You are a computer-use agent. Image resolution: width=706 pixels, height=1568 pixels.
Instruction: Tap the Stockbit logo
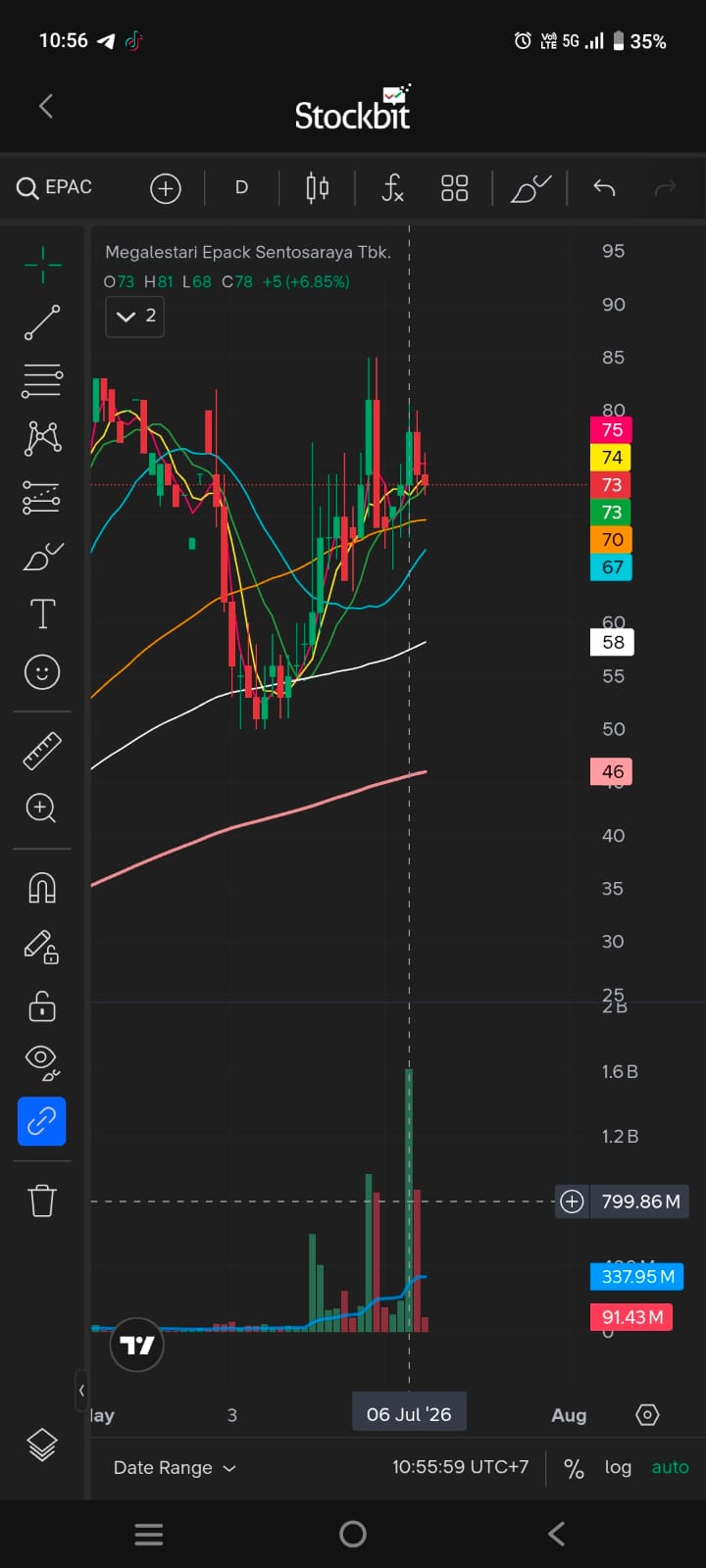point(353,108)
